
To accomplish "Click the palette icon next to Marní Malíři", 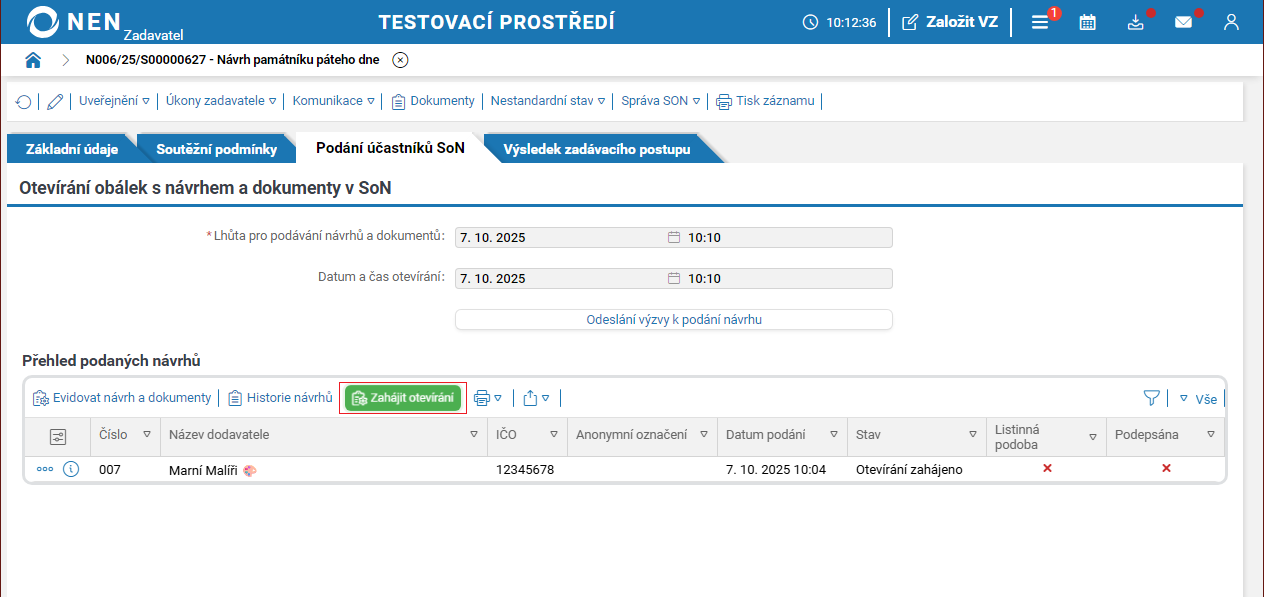I will pos(249,470).
